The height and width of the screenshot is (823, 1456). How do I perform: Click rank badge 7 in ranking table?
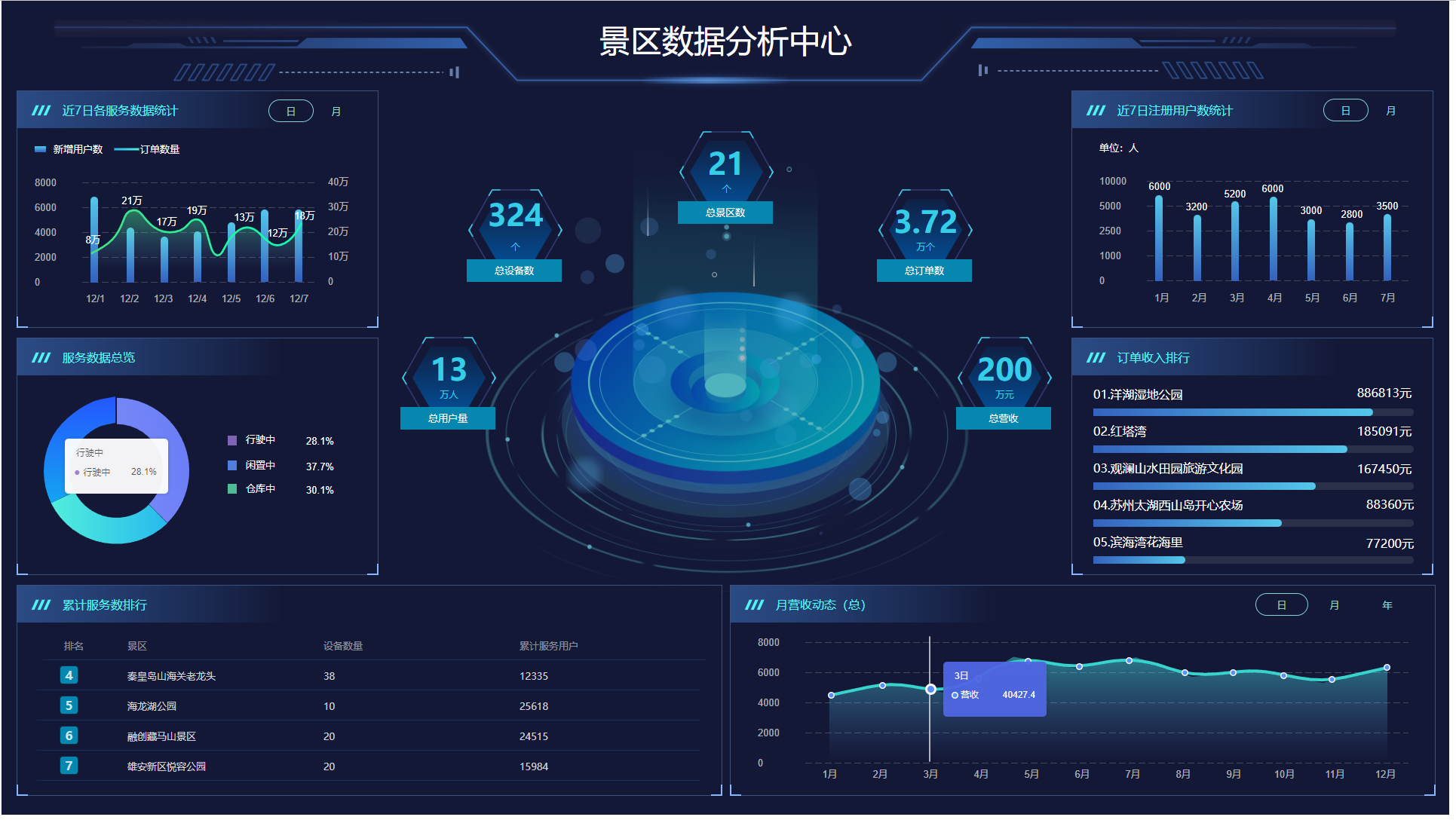[69, 766]
